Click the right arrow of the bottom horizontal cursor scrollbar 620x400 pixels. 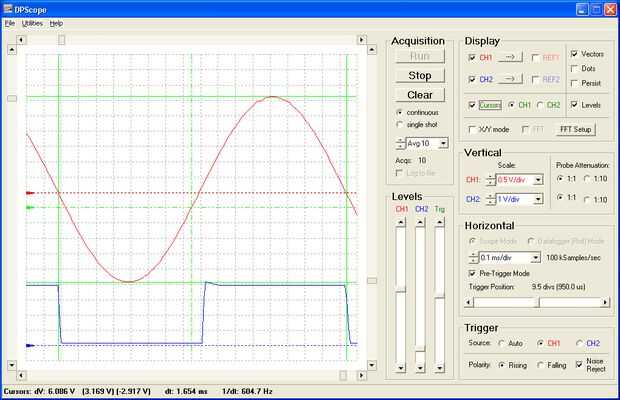click(x=361, y=375)
